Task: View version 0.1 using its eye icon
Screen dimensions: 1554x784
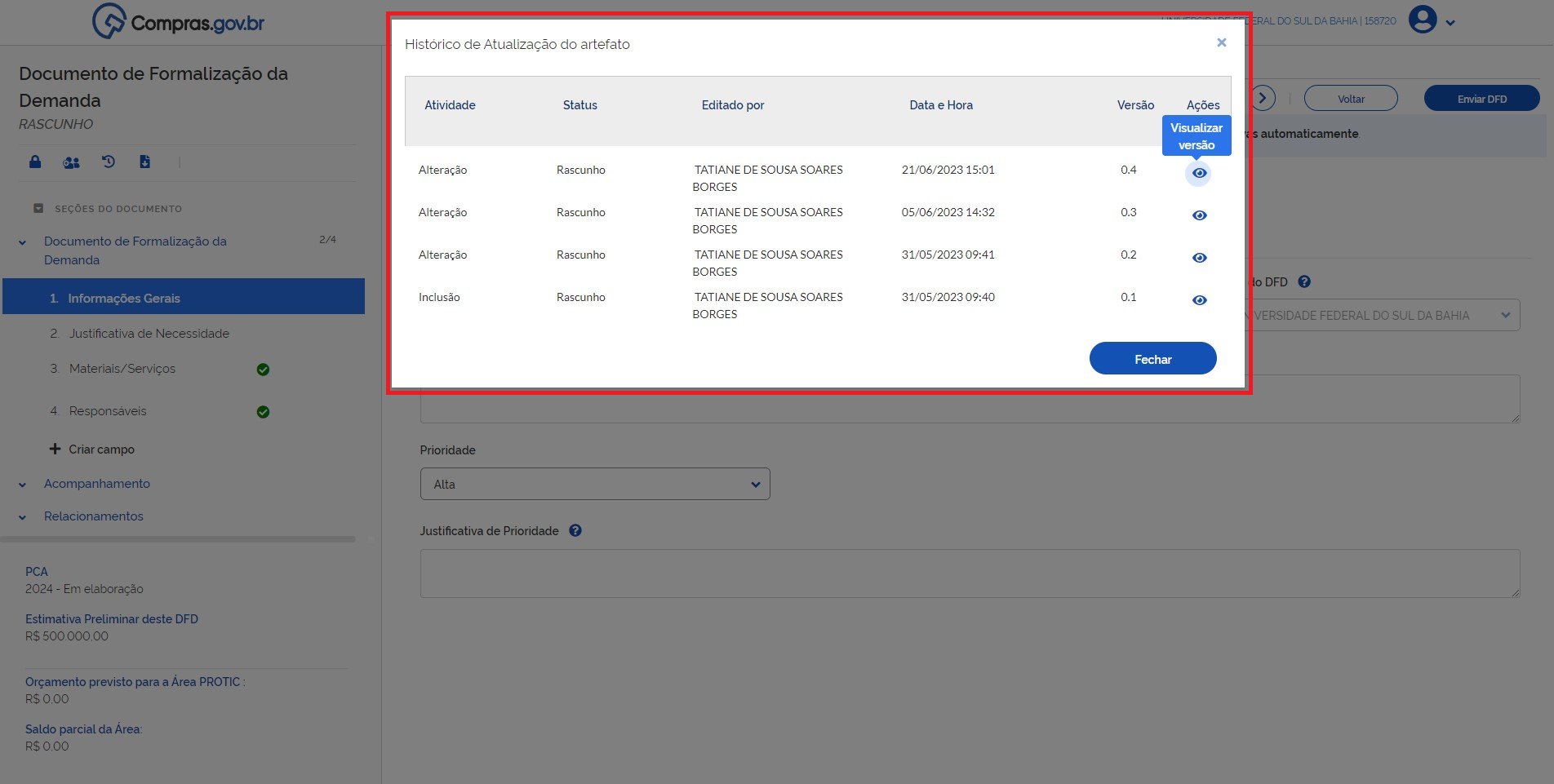Action: [x=1199, y=300]
